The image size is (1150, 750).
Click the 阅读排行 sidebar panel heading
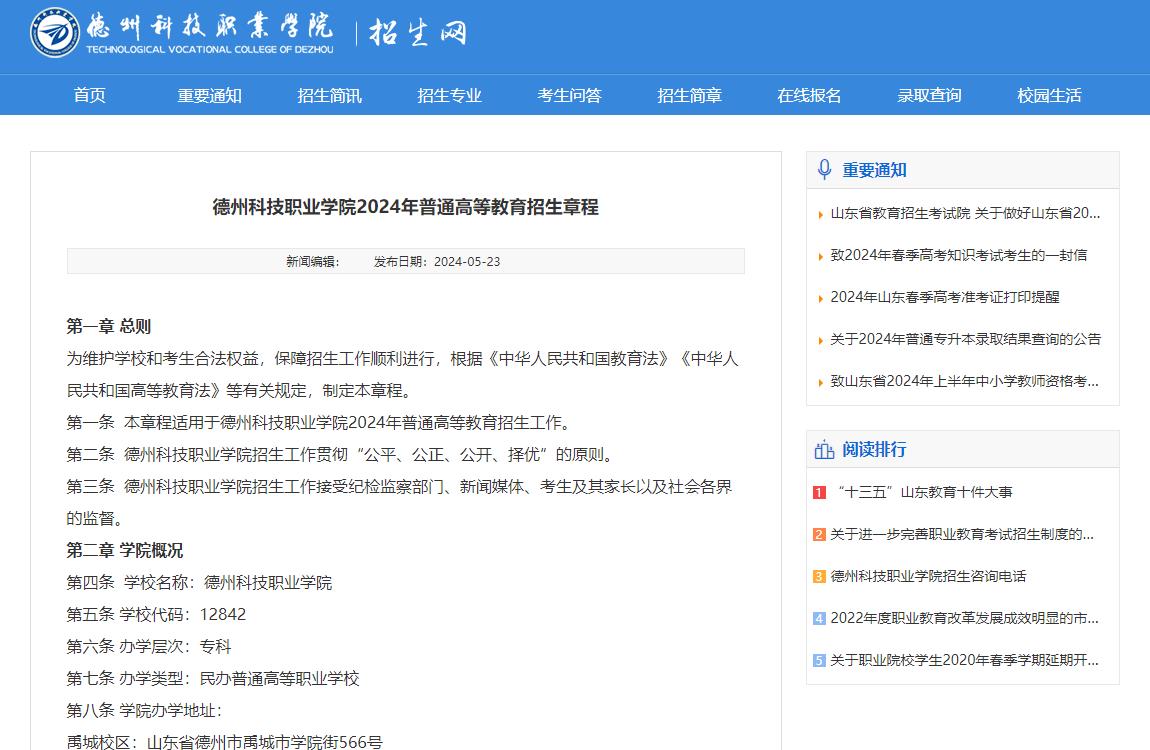point(874,449)
